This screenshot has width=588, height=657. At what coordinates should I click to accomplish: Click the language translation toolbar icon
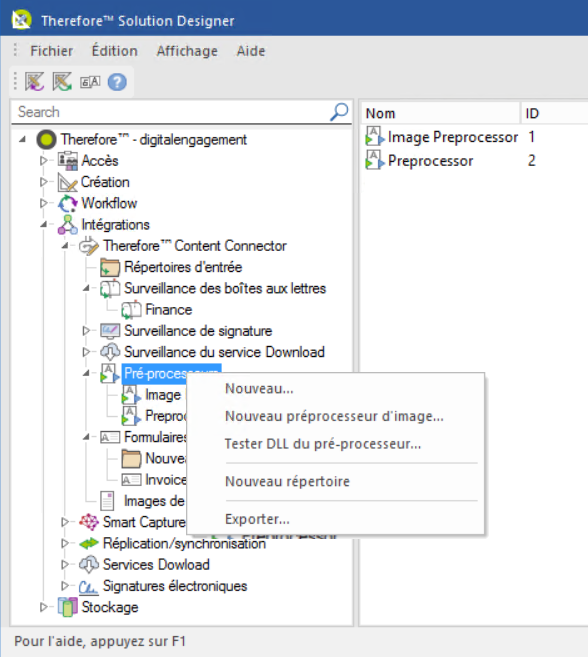tap(90, 82)
